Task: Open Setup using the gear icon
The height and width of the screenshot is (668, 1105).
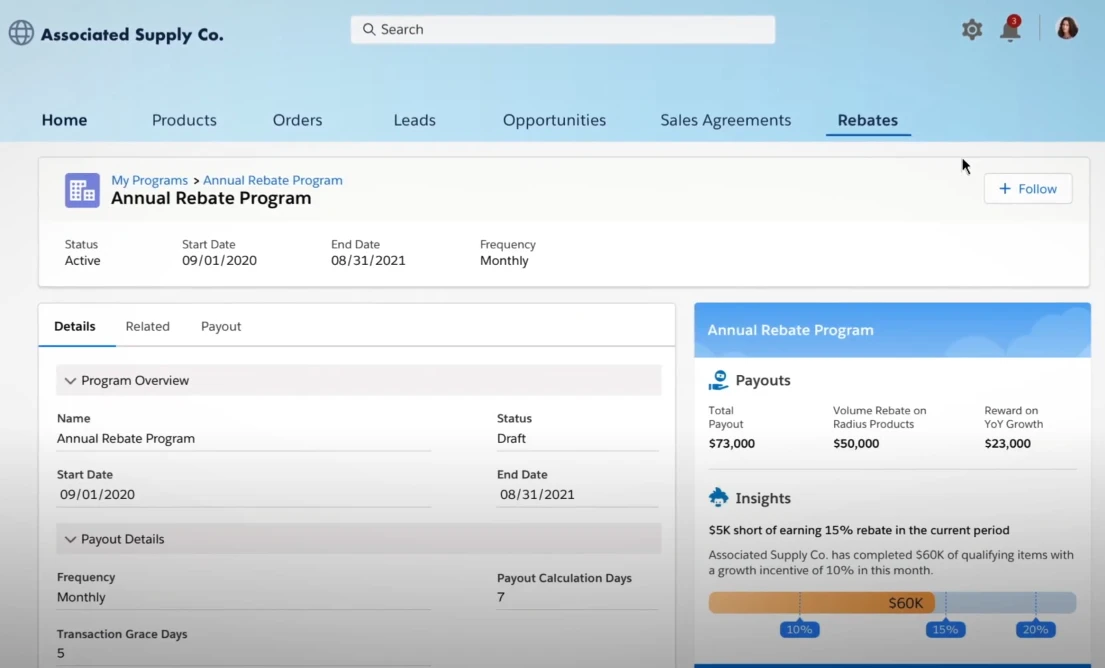Action: (x=971, y=29)
